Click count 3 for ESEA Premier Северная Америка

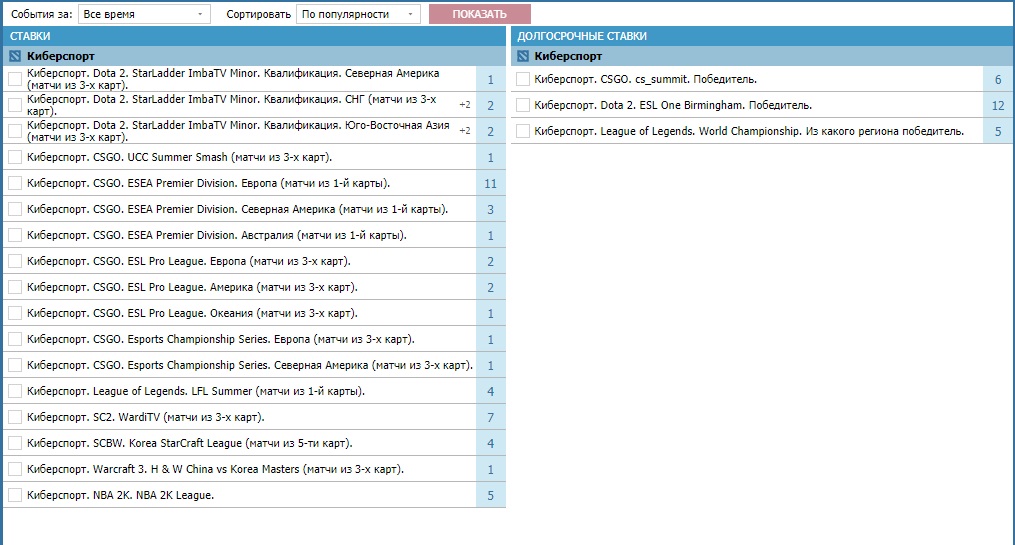pyautogui.click(x=491, y=209)
